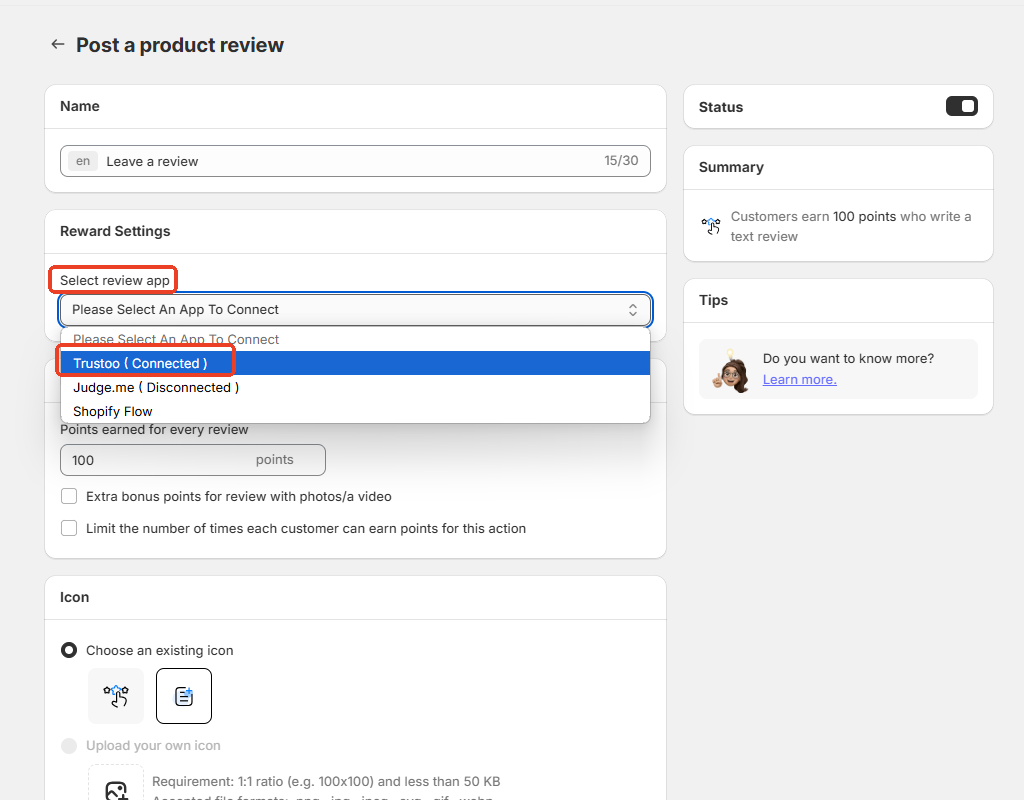Image resolution: width=1024 pixels, height=800 pixels.
Task: Click the image upload placeholder icon
Action: (116, 790)
